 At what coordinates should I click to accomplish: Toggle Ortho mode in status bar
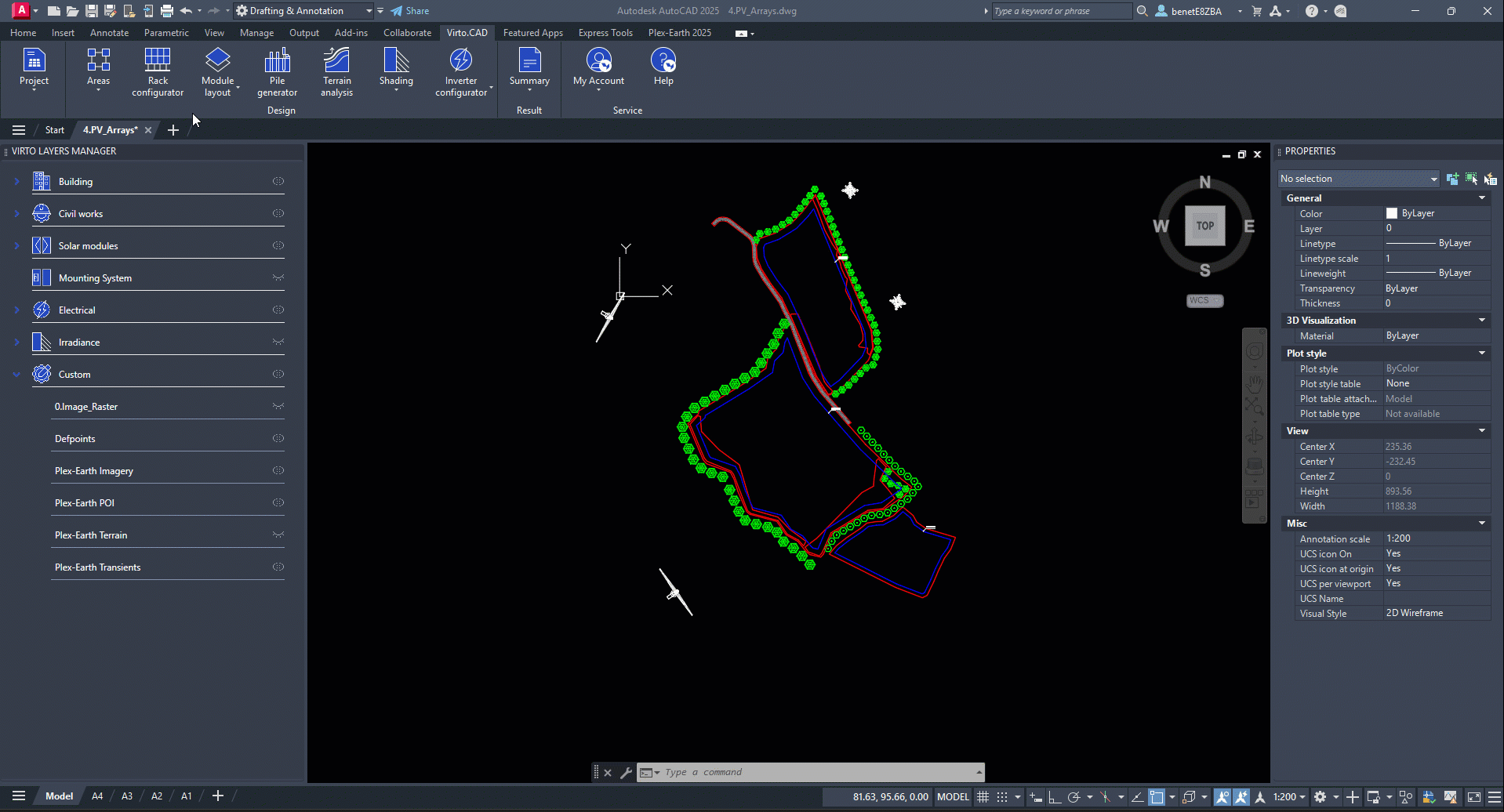1055,797
